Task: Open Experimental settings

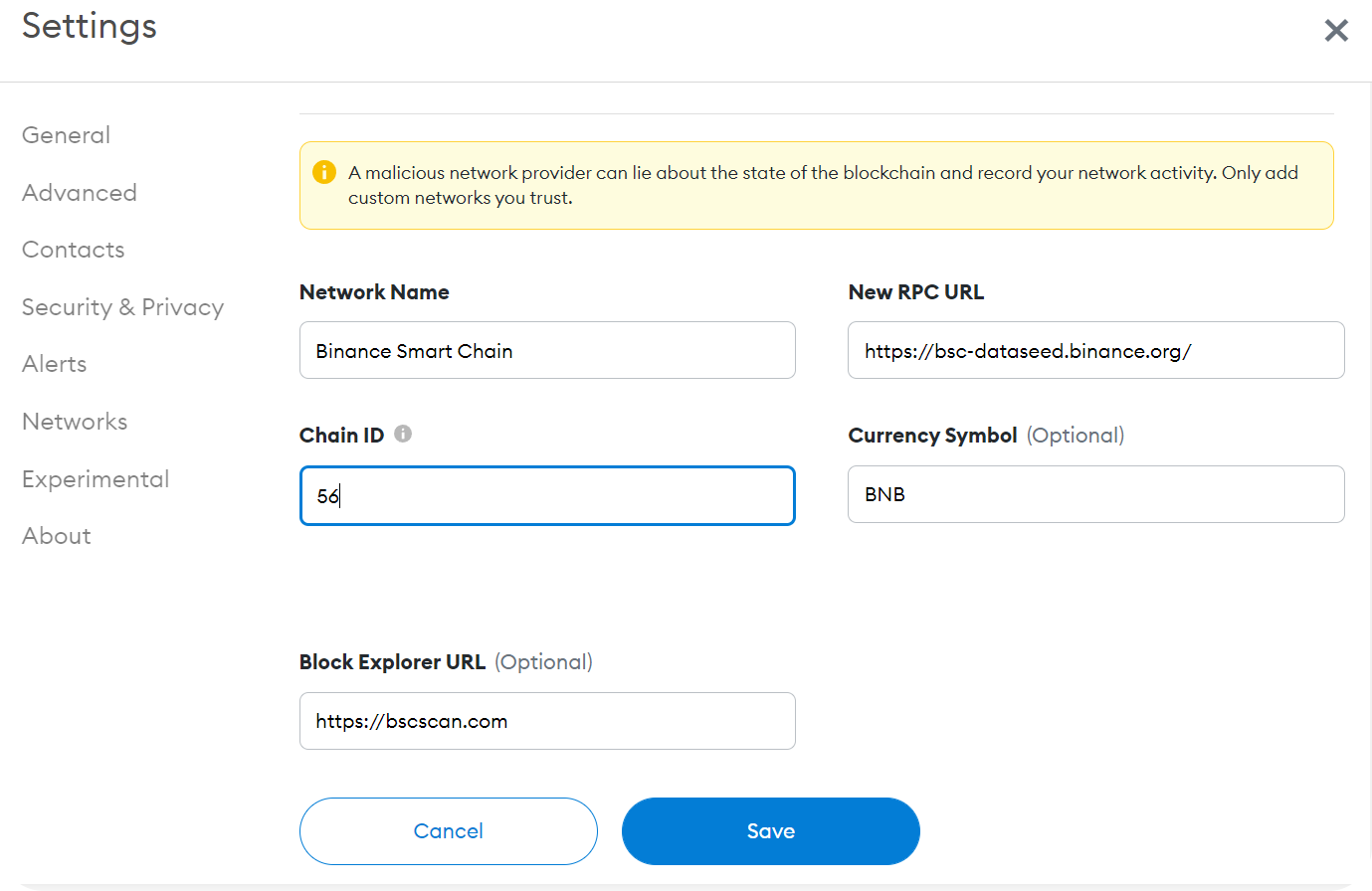Action: tap(96, 479)
